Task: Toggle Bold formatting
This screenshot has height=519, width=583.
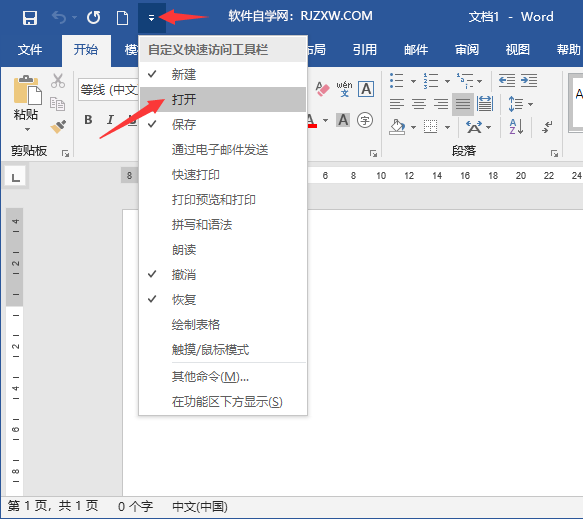Action: [x=88, y=120]
